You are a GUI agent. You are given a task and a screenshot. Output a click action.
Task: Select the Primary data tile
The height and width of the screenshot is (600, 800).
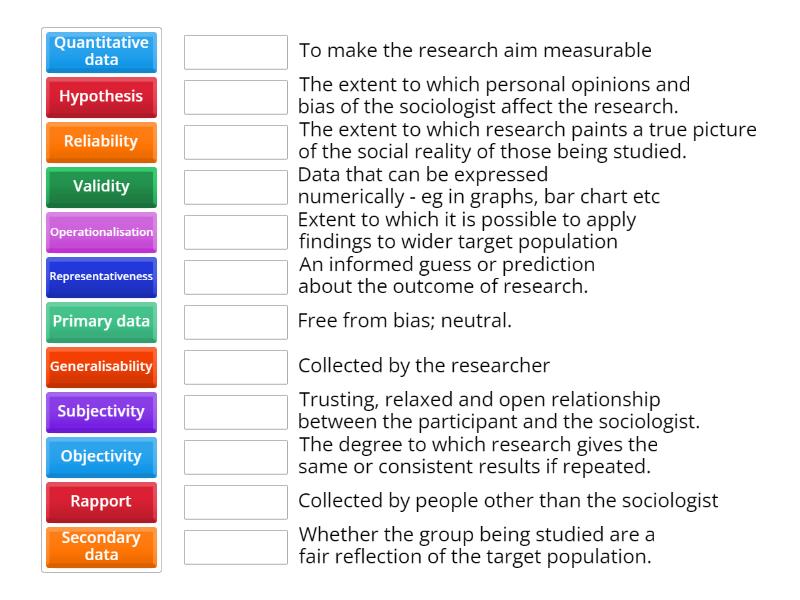pyautogui.click(x=101, y=322)
